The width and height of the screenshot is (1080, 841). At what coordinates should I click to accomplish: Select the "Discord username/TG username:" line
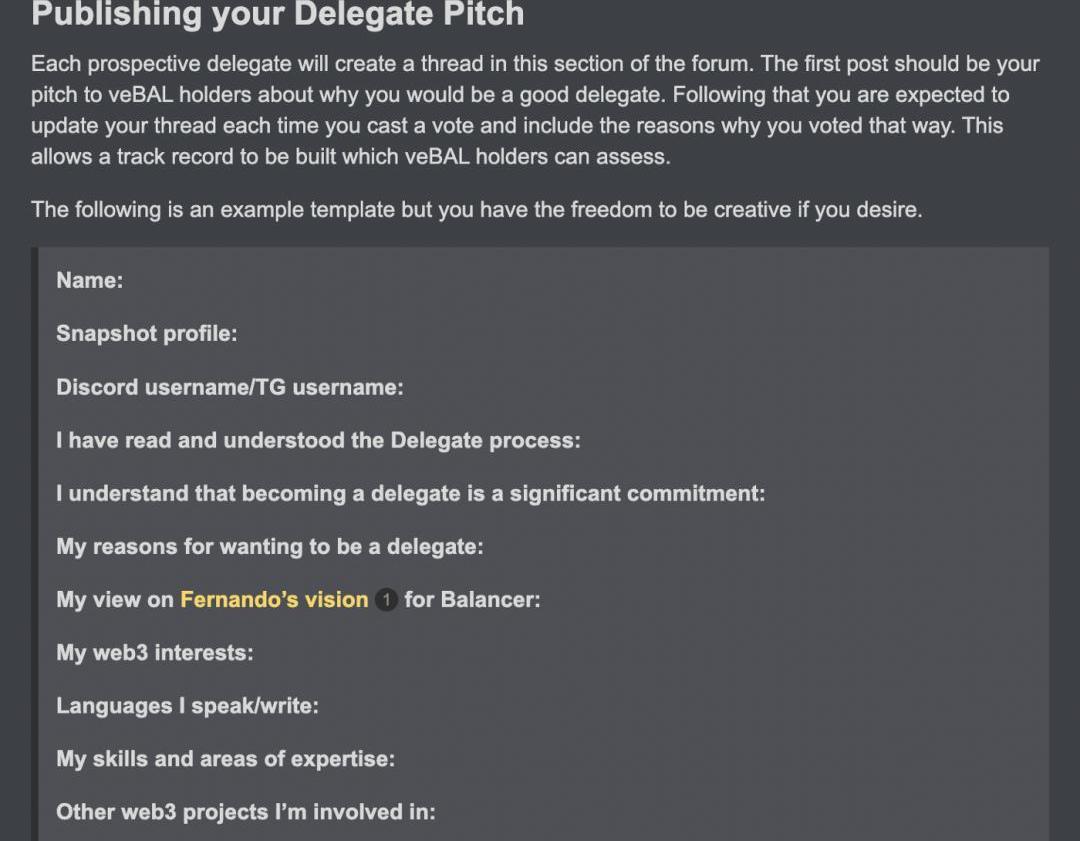pos(230,387)
